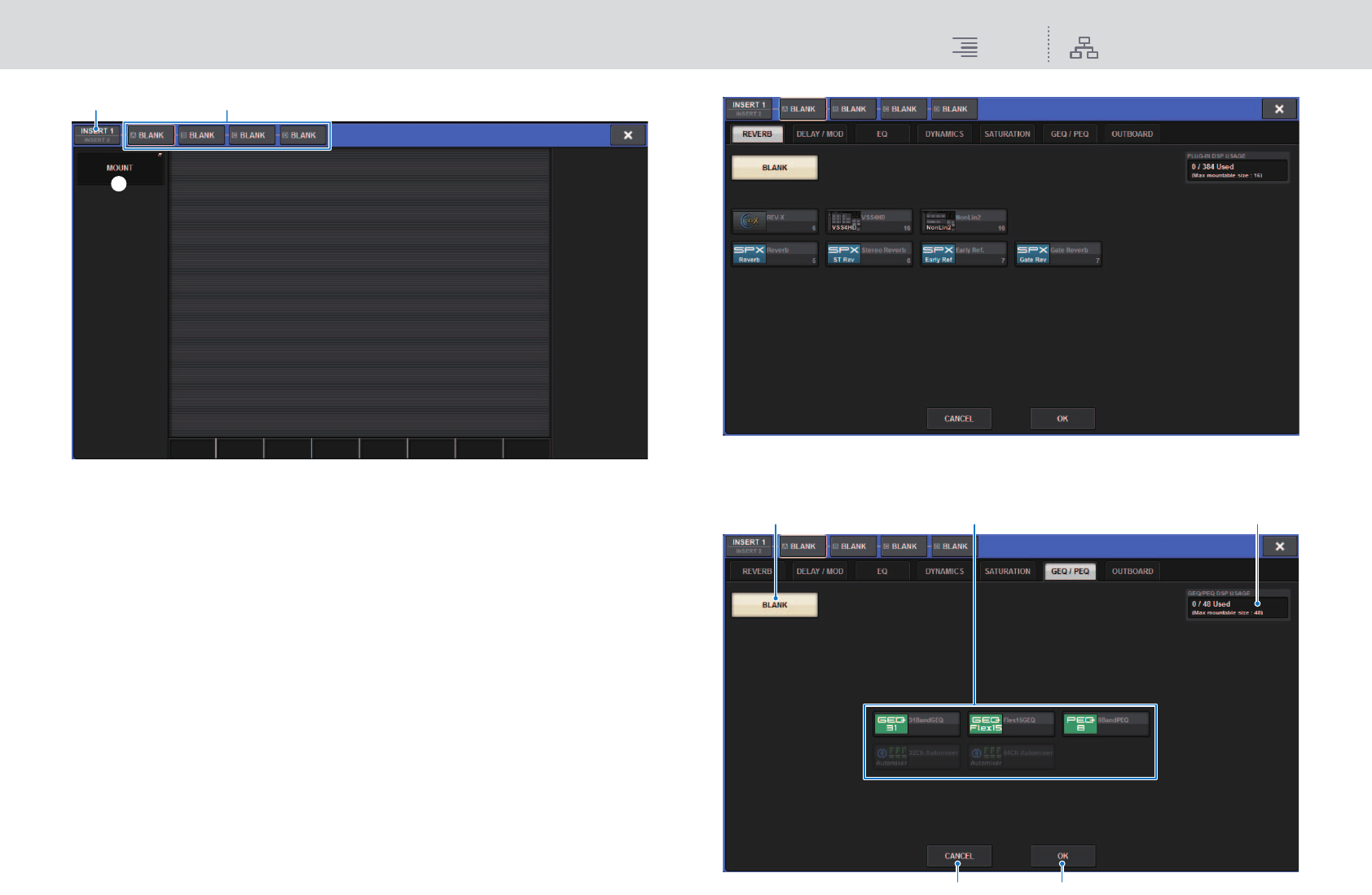The height and width of the screenshot is (895, 1372).
Task: Close the GEQ/PEQ plug-in list window
Action: [1279, 546]
